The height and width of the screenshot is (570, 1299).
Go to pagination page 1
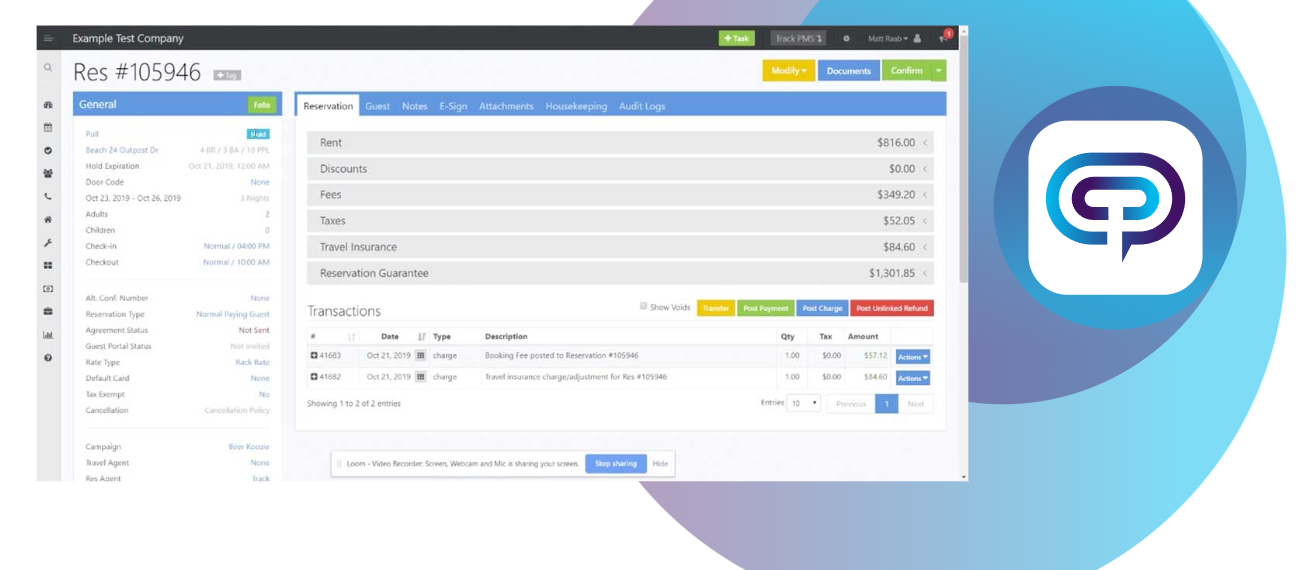pos(886,404)
